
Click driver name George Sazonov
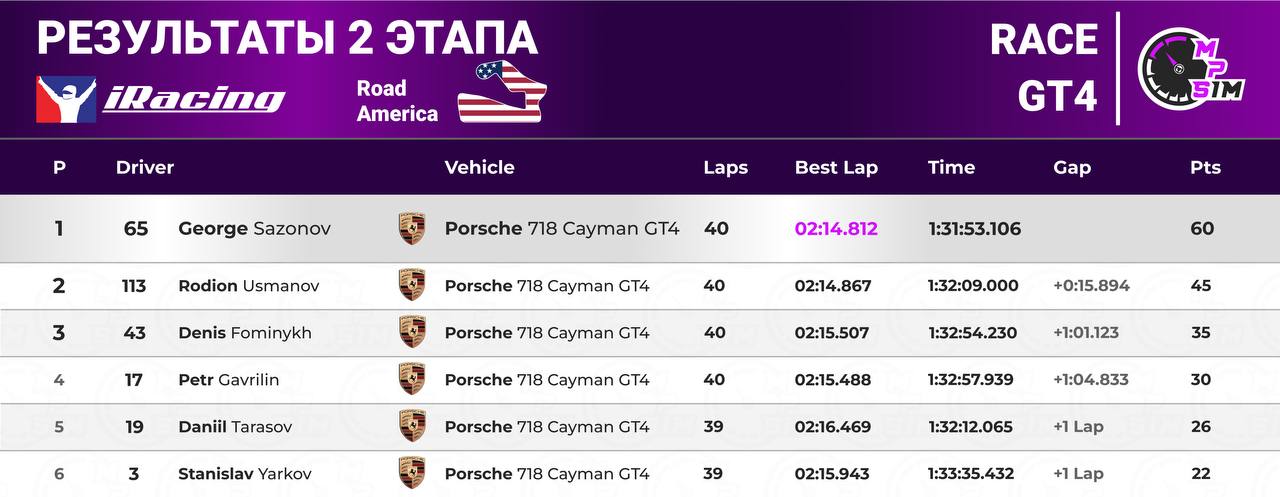(254, 228)
